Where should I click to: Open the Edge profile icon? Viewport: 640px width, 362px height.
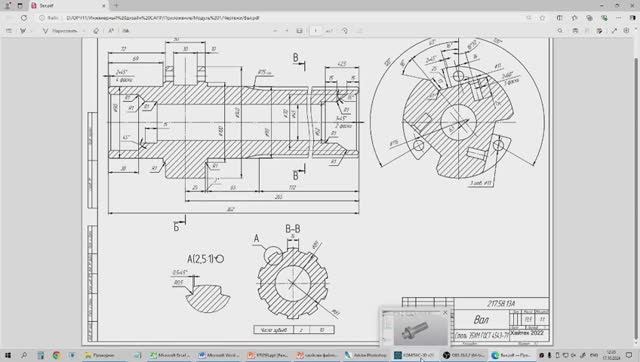(7, 6)
